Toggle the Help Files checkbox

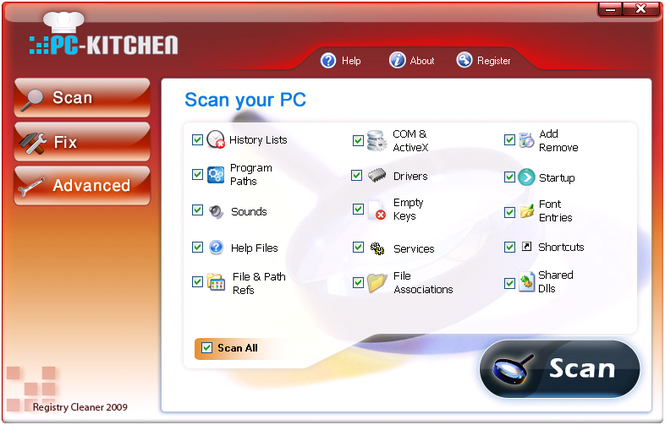(197, 247)
